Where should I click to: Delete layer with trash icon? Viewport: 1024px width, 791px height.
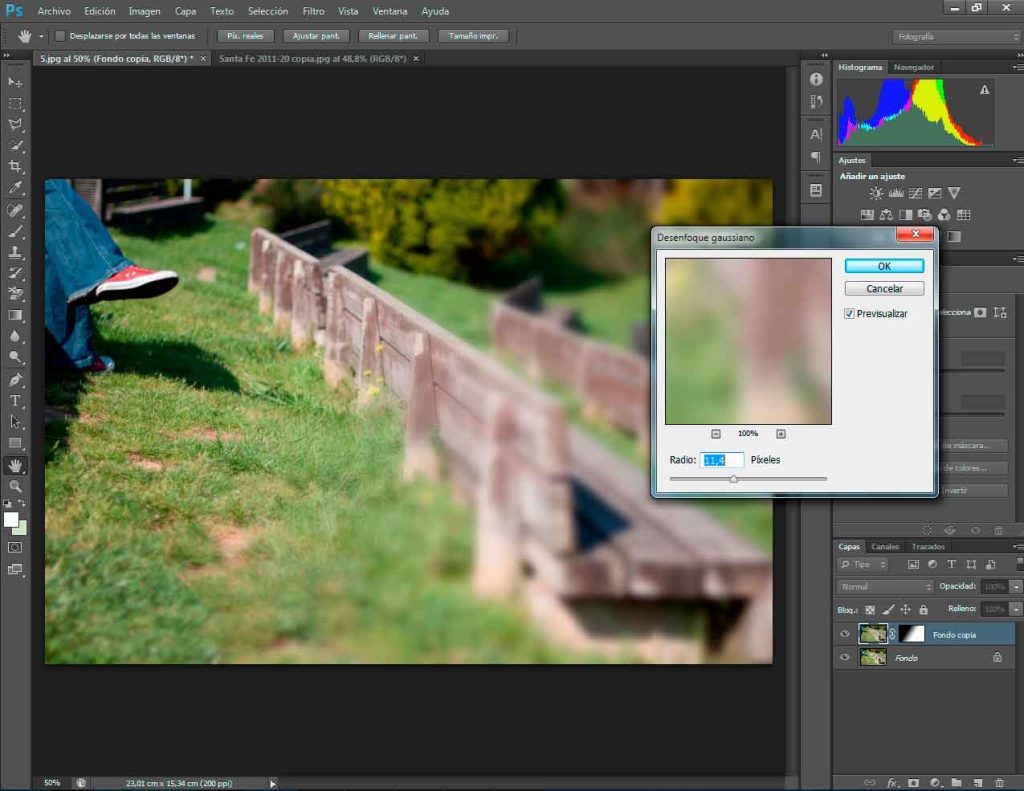point(999,783)
